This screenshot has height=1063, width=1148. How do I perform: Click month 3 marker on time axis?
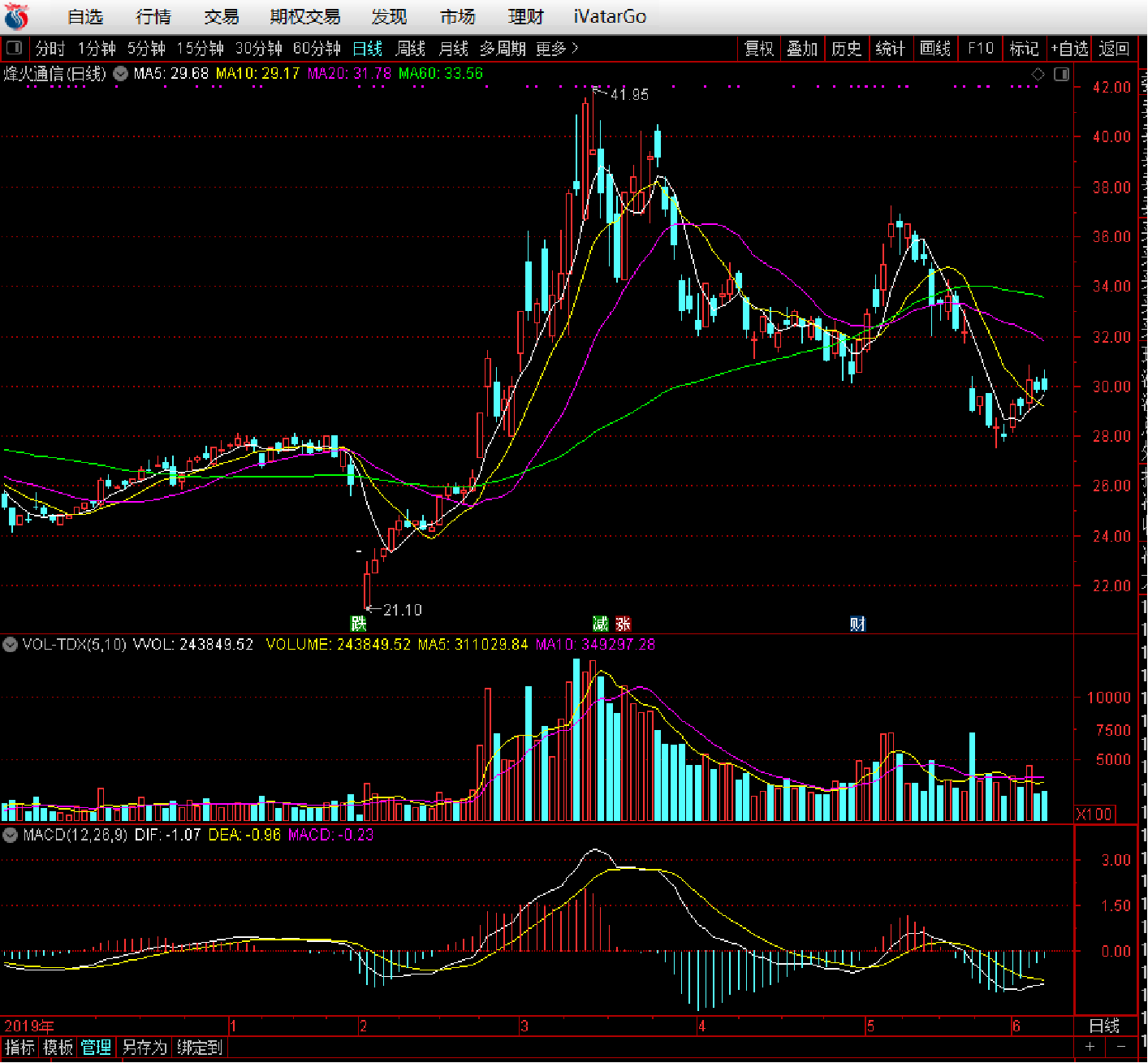coord(524,1026)
